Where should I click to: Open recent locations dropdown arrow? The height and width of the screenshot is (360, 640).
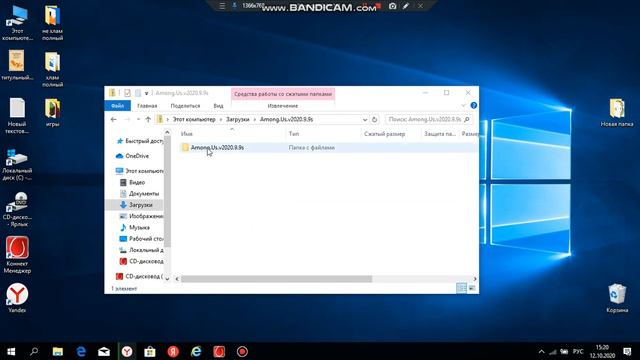point(138,120)
